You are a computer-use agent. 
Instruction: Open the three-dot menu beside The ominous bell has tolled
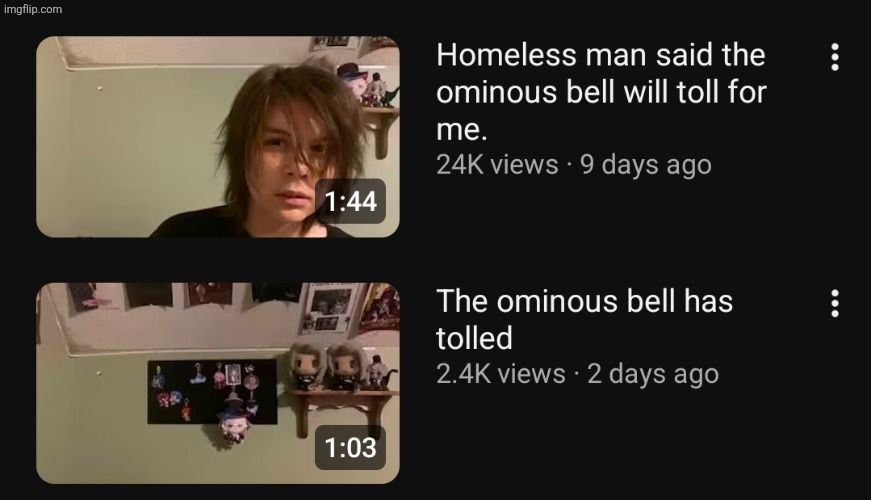[834, 303]
